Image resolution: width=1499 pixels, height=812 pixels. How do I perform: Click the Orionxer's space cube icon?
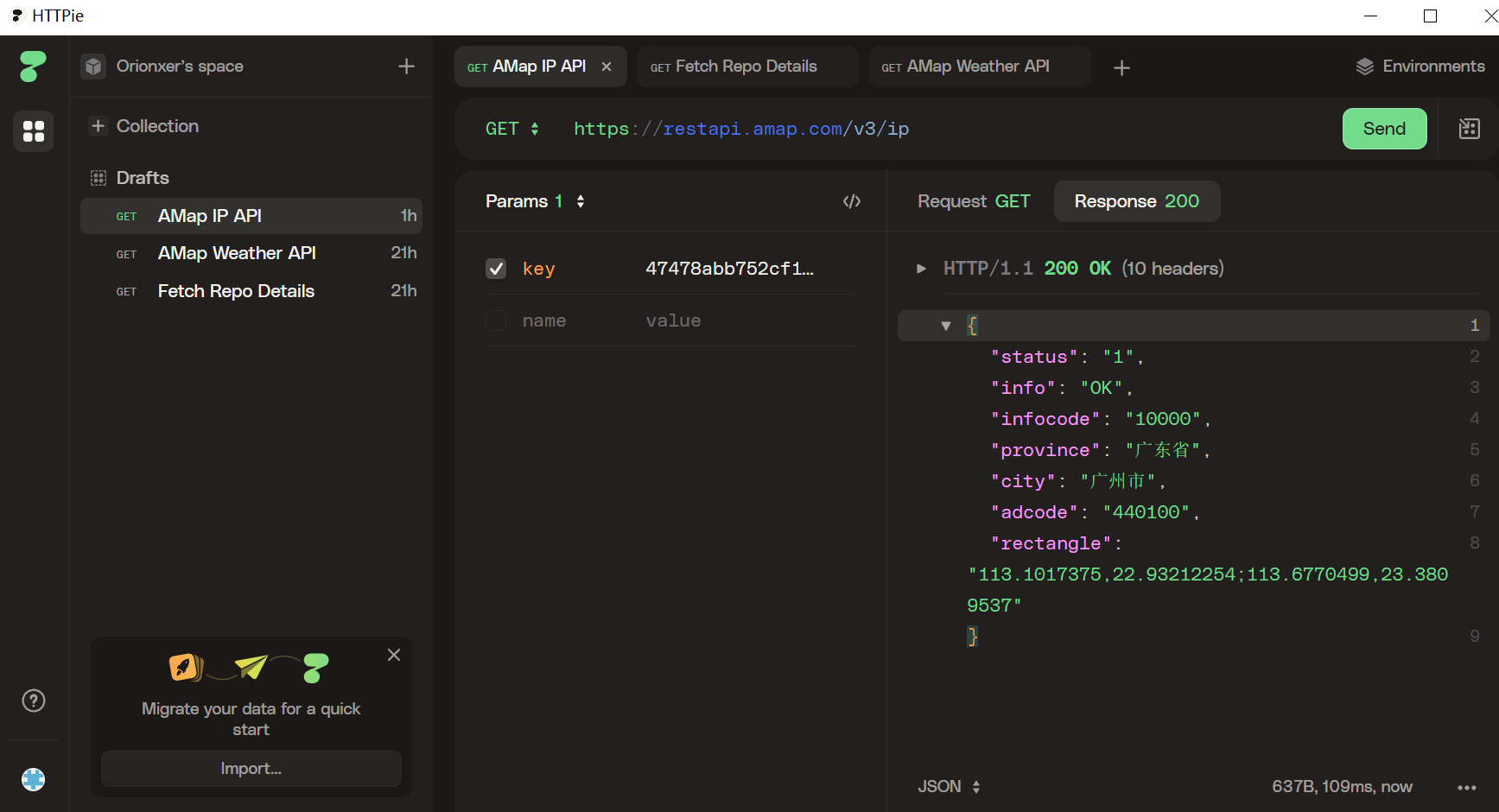[93, 67]
